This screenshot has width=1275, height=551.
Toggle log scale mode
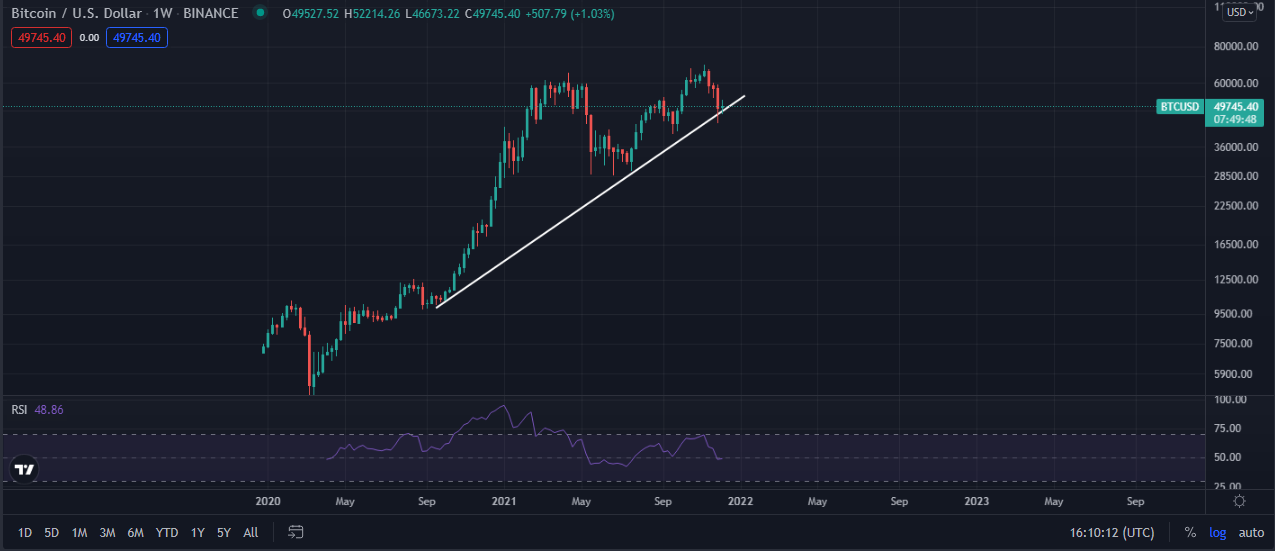pyautogui.click(x=1217, y=532)
